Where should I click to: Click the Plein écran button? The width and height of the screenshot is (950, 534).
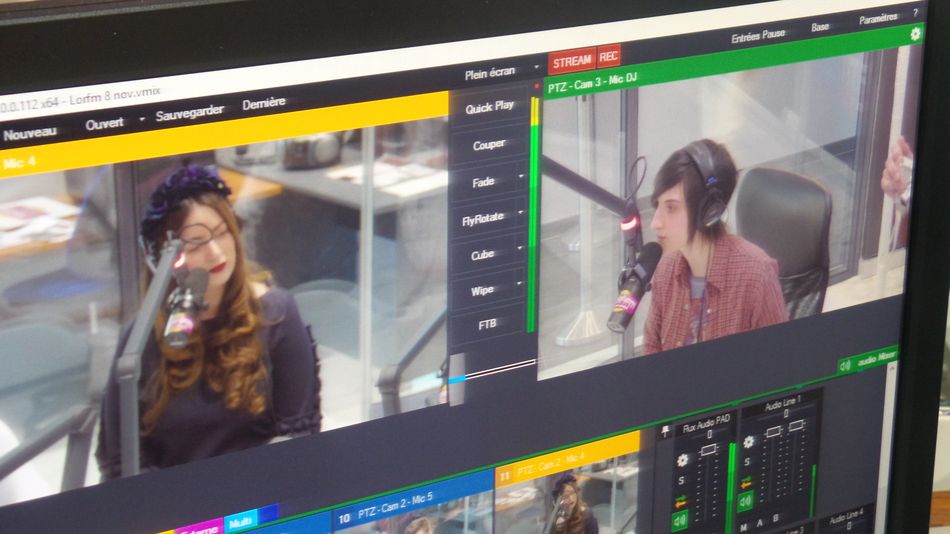(490, 73)
